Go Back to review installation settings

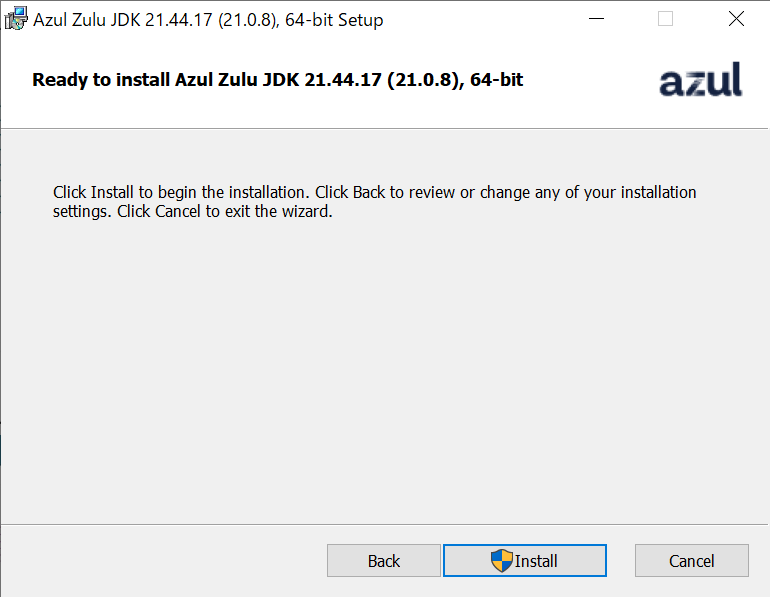tap(384, 560)
